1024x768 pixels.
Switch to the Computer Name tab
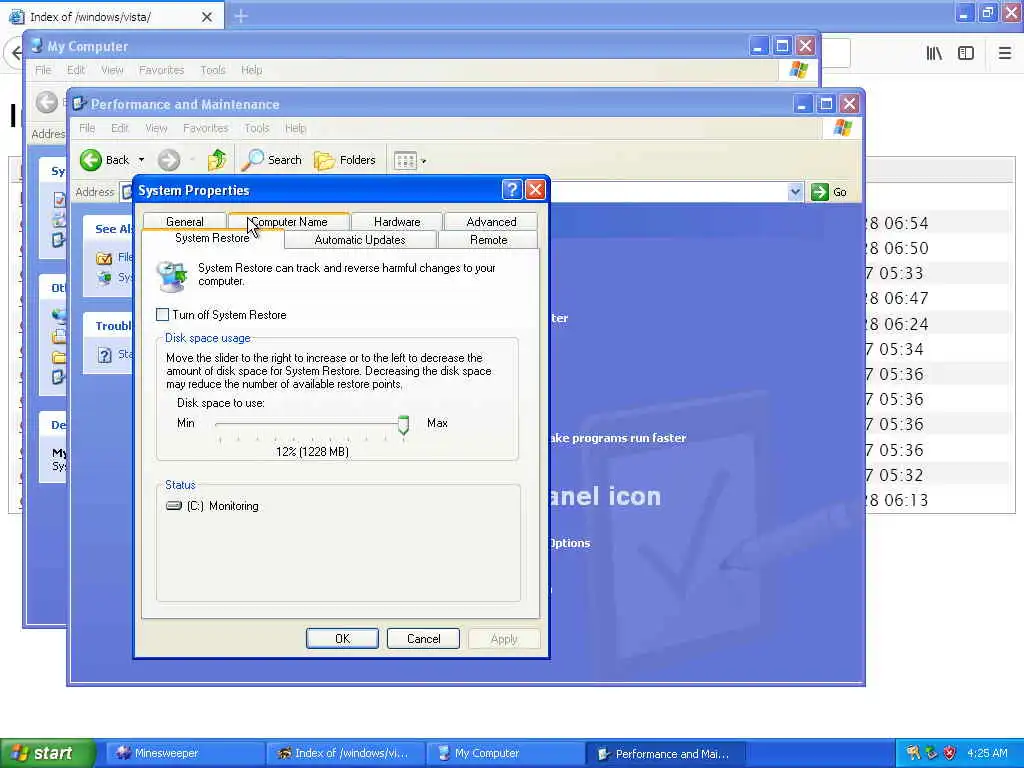pyautogui.click(x=289, y=221)
